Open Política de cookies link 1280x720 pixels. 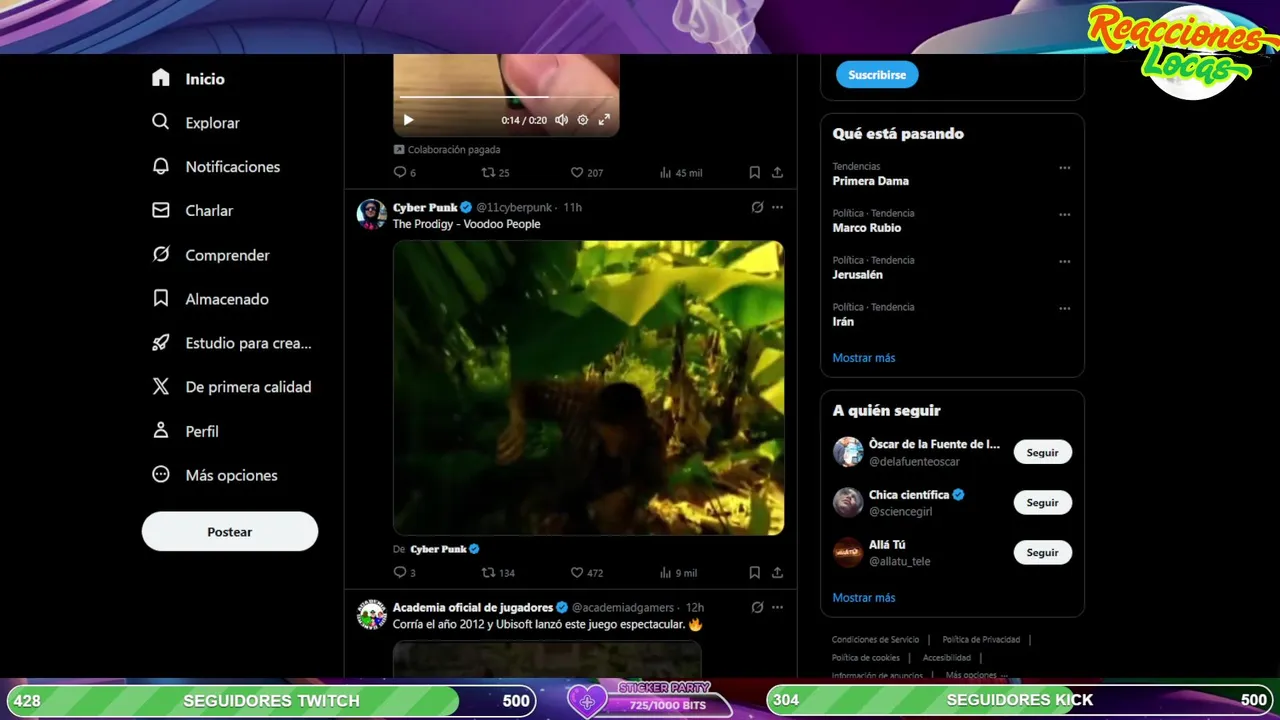[866, 657]
